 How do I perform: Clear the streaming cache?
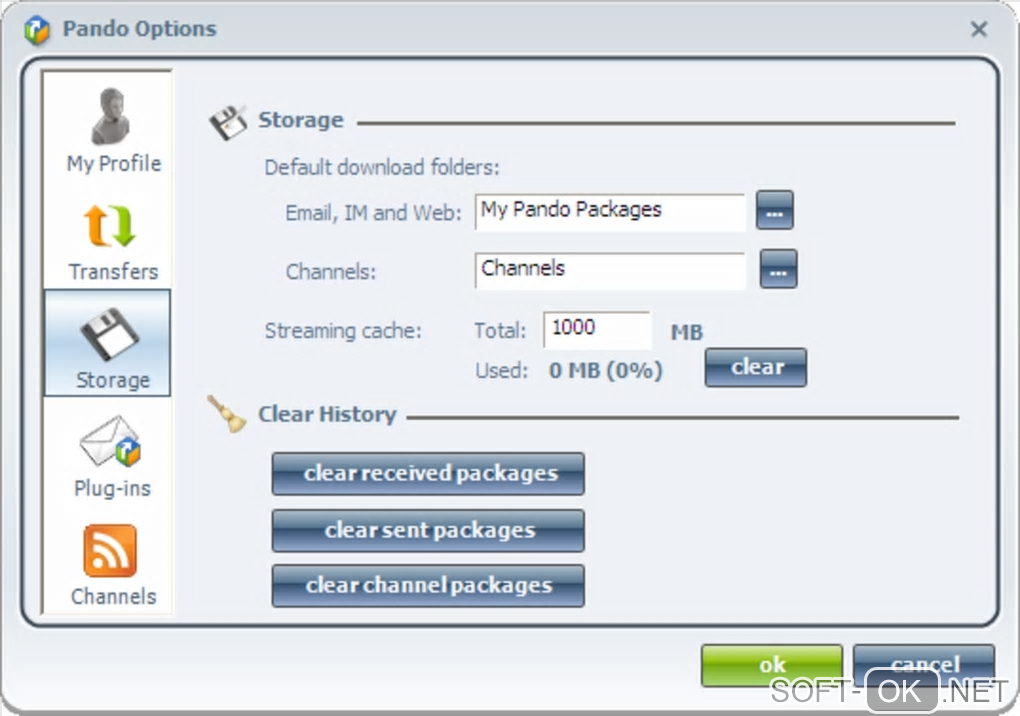click(755, 367)
